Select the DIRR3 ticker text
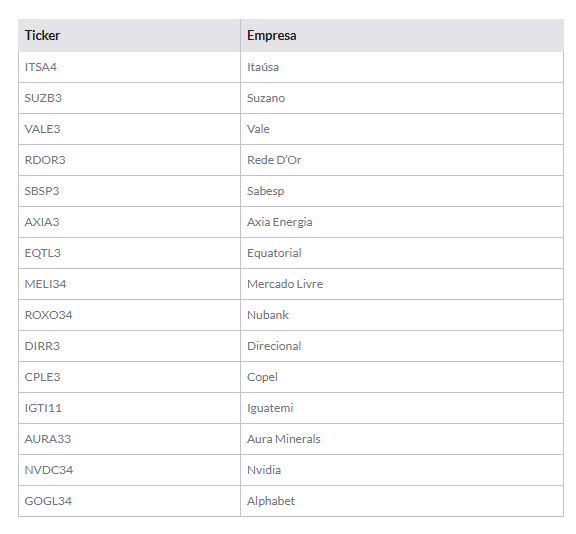 click(x=42, y=346)
